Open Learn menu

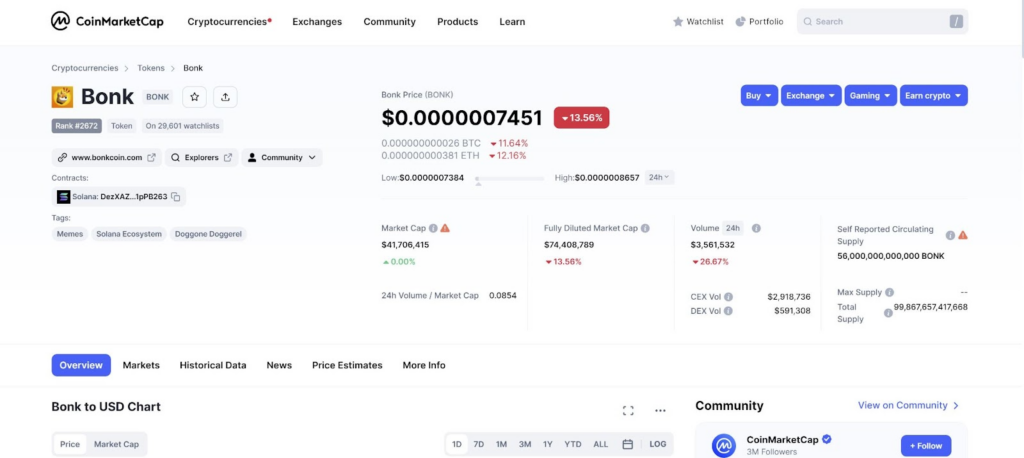(512, 22)
